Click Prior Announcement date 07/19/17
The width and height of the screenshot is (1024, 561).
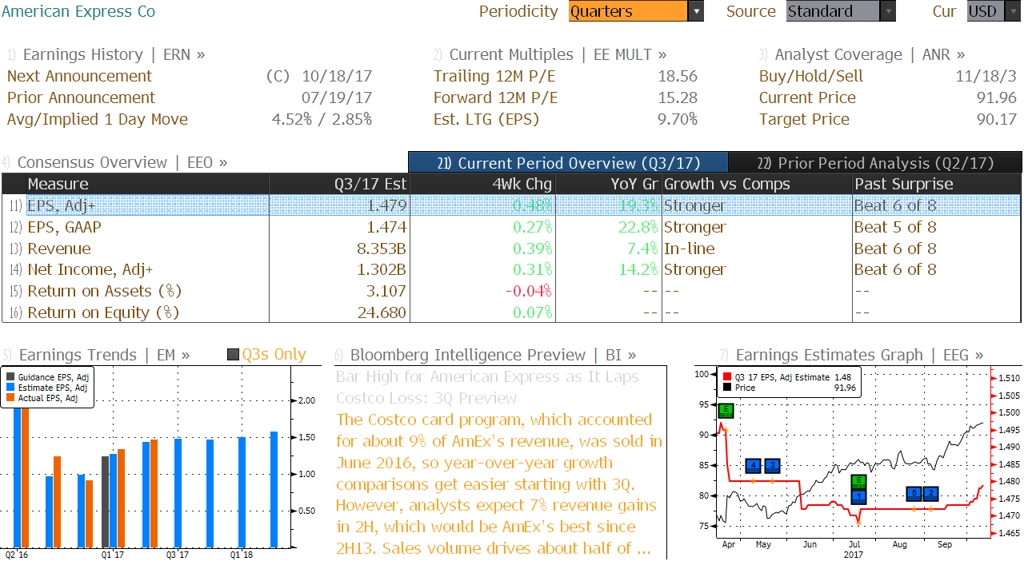337,98
